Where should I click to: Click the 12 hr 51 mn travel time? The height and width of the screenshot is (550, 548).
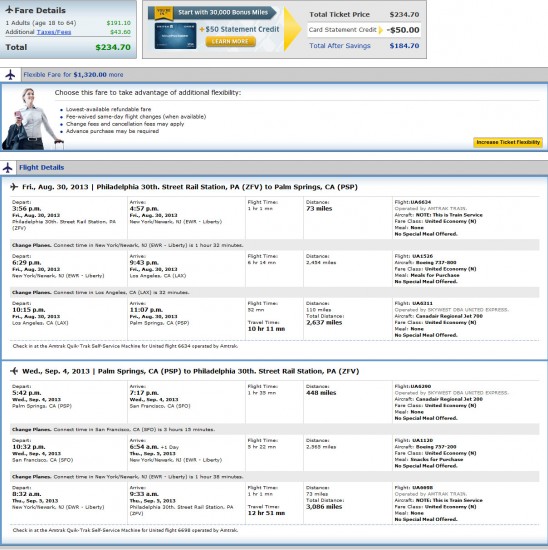pos(266,513)
